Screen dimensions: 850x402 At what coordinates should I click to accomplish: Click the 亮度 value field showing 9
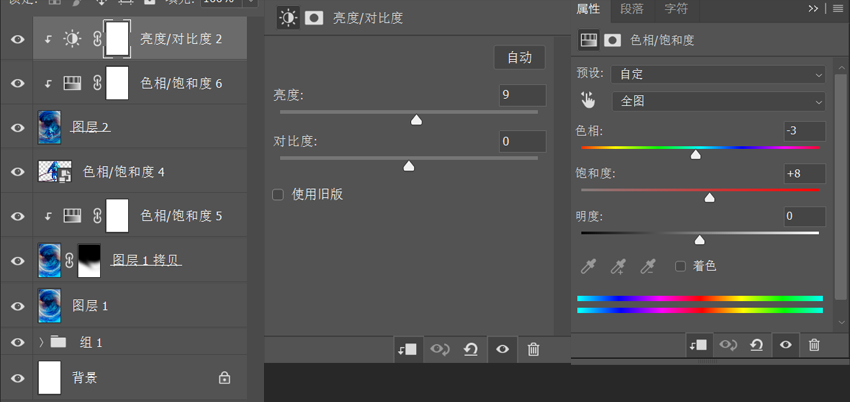[523, 95]
